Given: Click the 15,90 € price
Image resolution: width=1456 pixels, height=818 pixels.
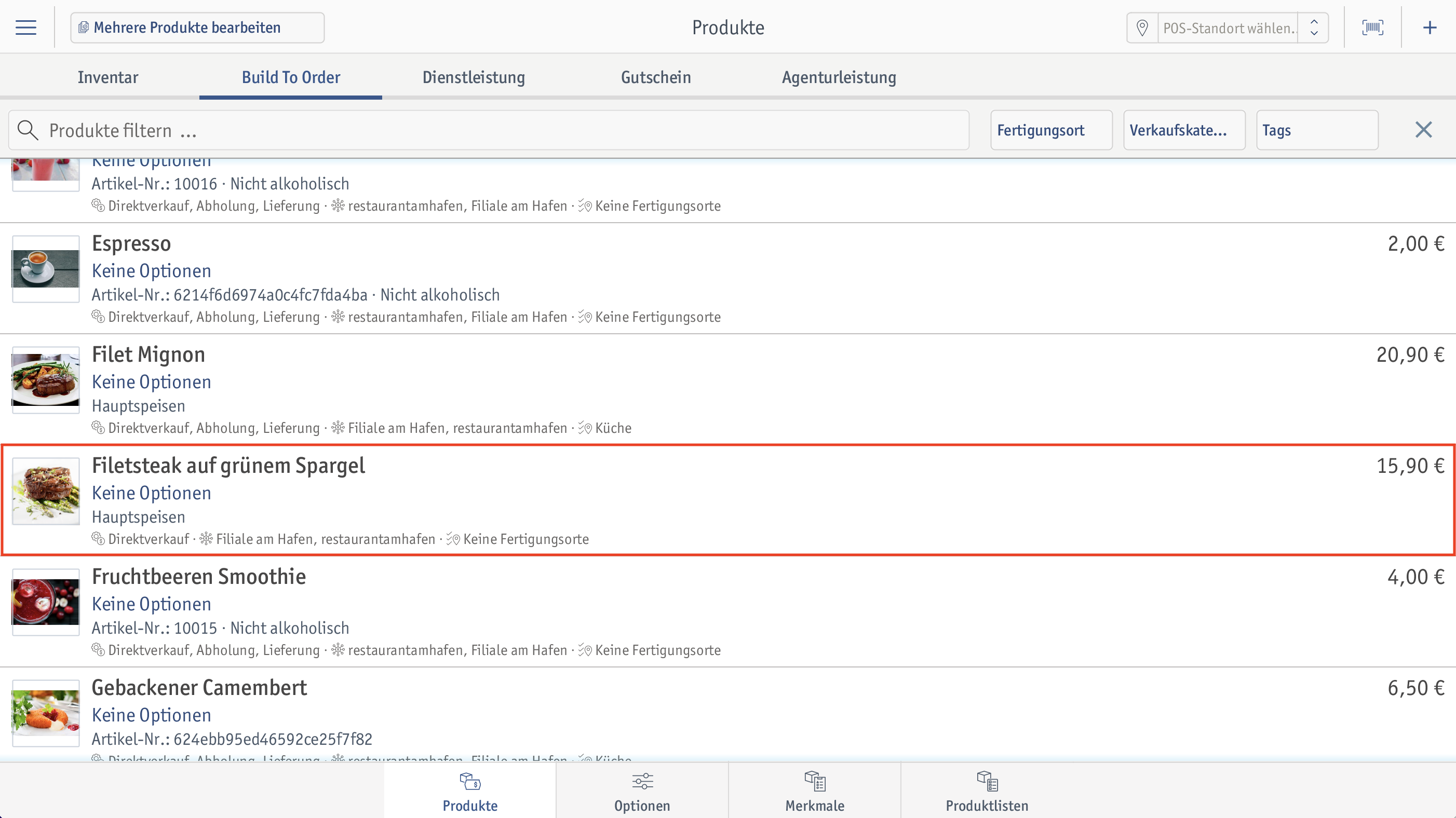Looking at the screenshot, I should tap(1410, 466).
